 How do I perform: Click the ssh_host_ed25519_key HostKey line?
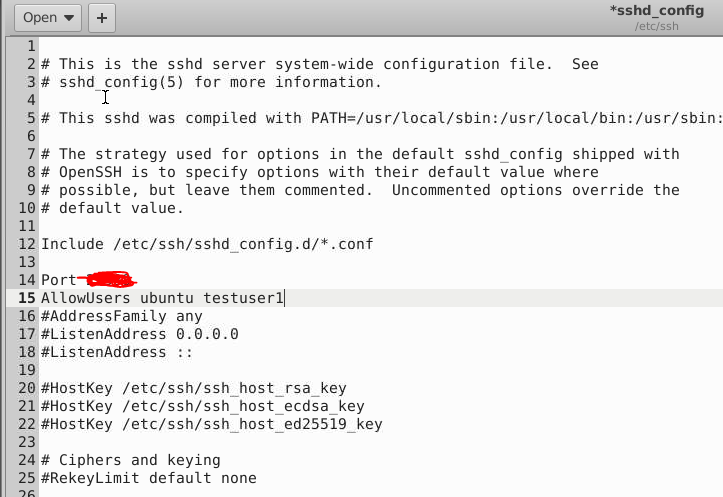point(211,424)
